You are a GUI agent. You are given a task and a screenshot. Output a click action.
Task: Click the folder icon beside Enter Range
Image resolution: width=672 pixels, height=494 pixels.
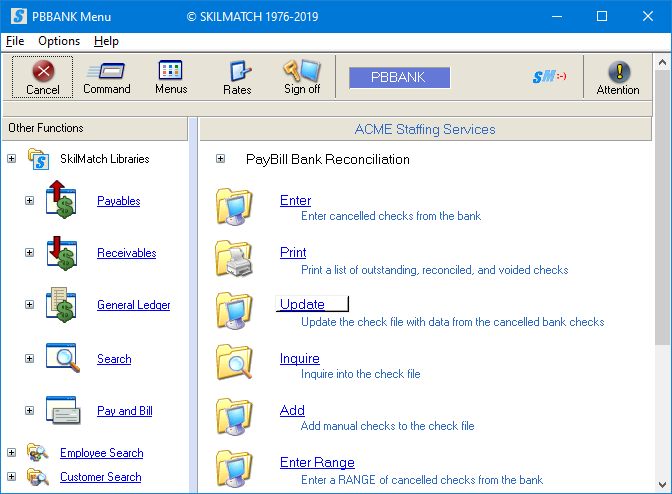click(x=234, y=468)
